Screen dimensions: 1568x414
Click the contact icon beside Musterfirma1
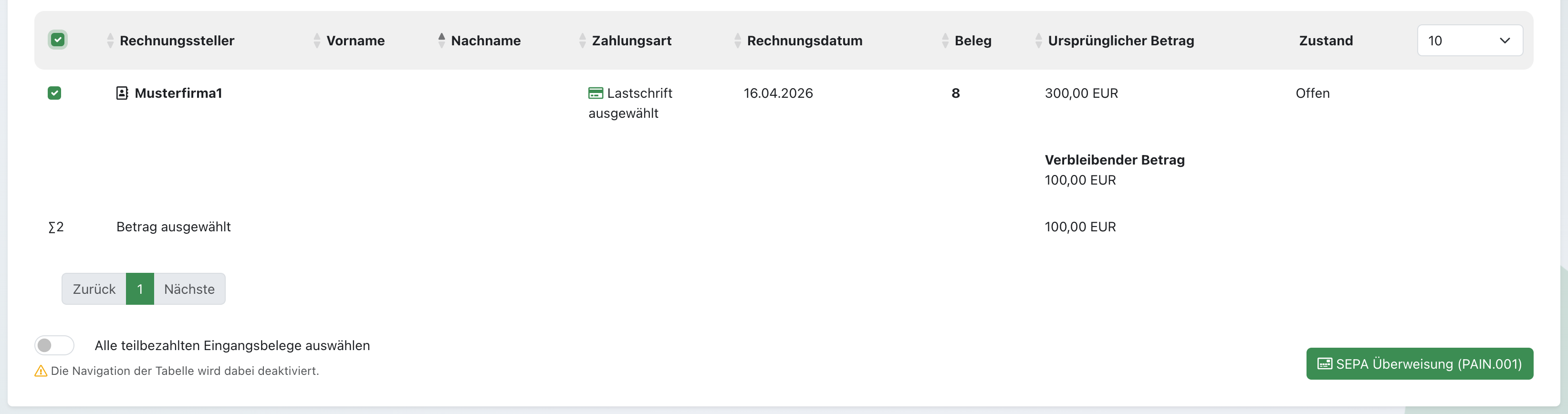[122, 93]
